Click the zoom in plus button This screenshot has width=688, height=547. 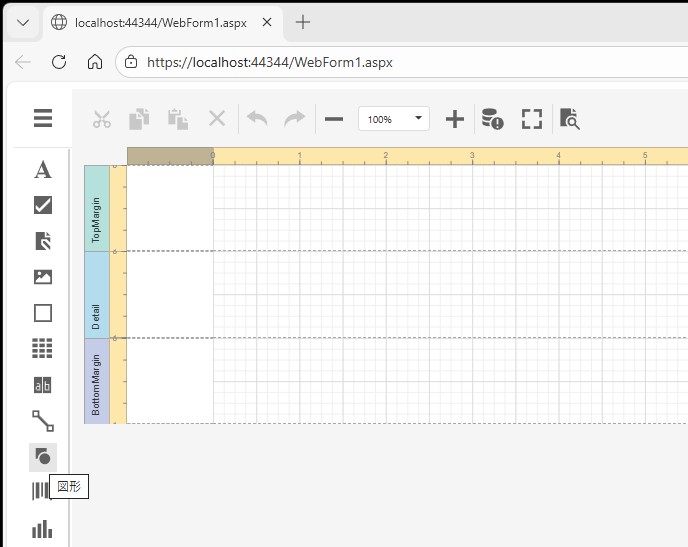455,119
